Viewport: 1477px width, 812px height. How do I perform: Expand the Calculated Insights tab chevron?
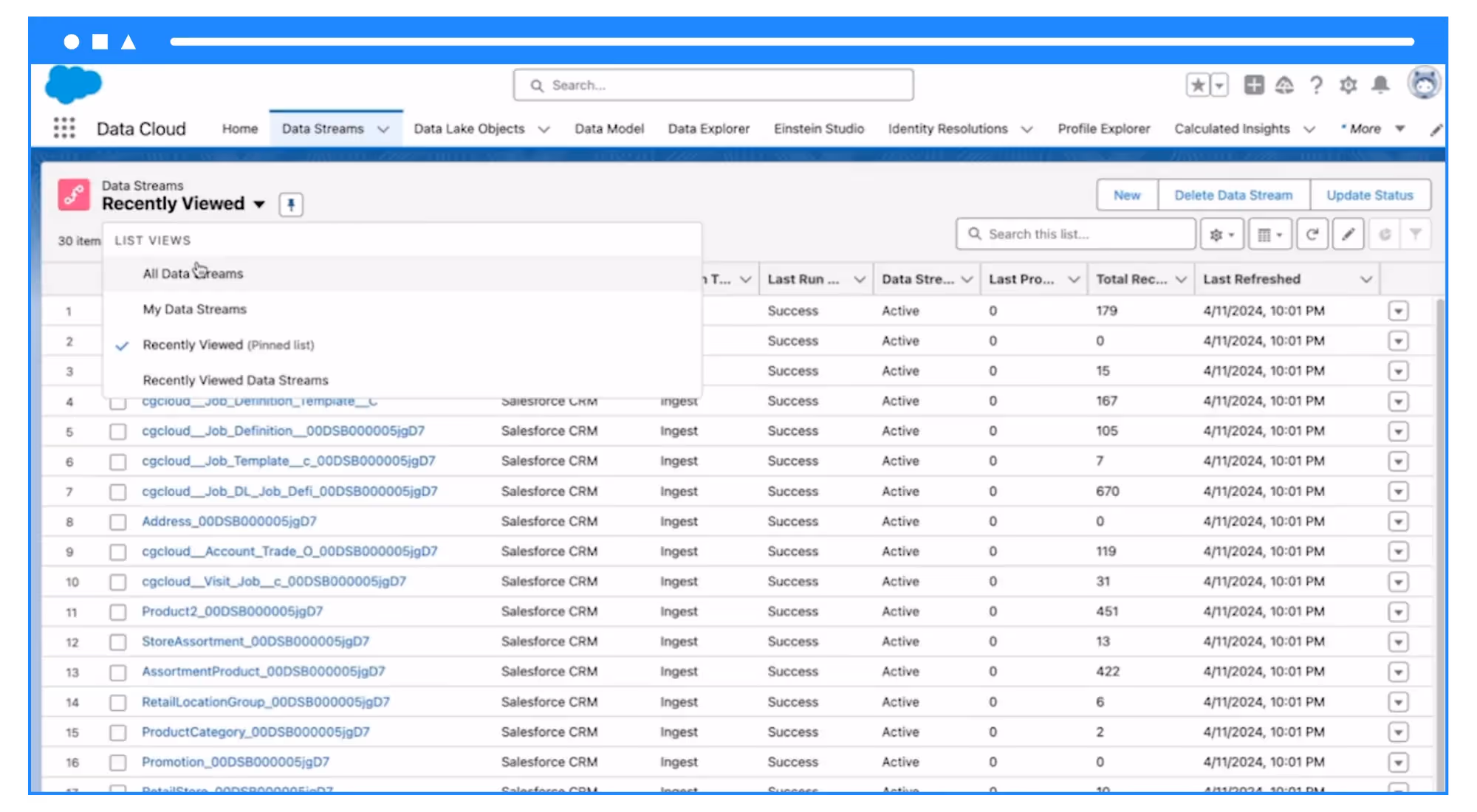pyautogui.click(x=1309, y=129)
